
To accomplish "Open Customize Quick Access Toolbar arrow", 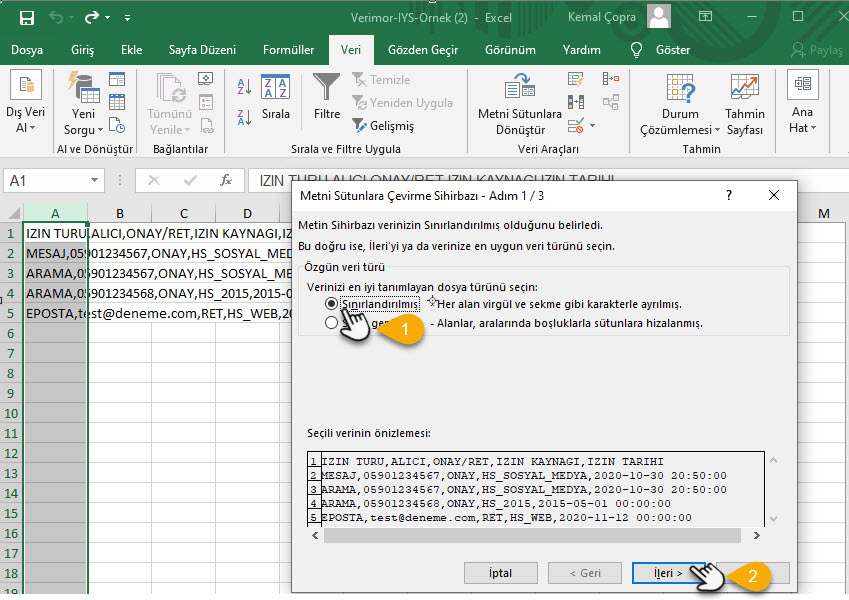I will pos(127,18).
